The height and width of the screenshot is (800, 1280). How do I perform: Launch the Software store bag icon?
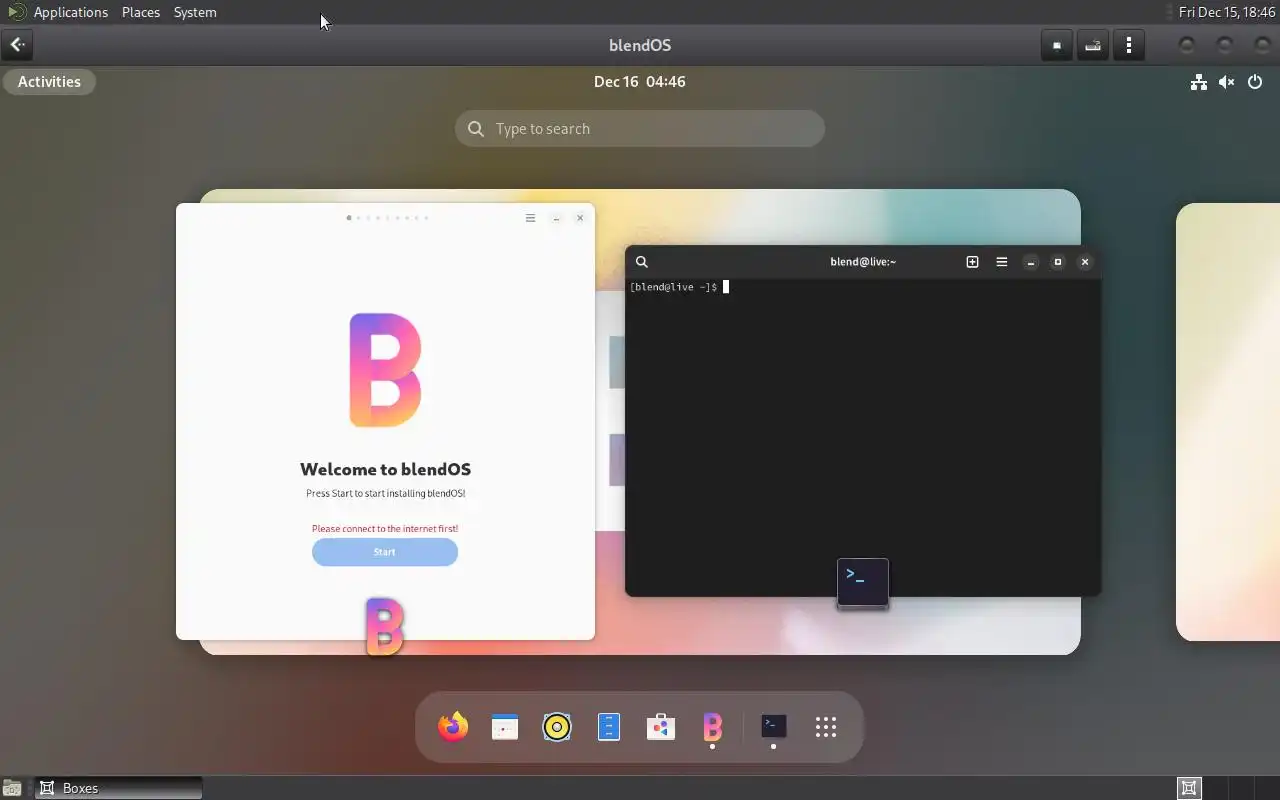tap(661, 727)
